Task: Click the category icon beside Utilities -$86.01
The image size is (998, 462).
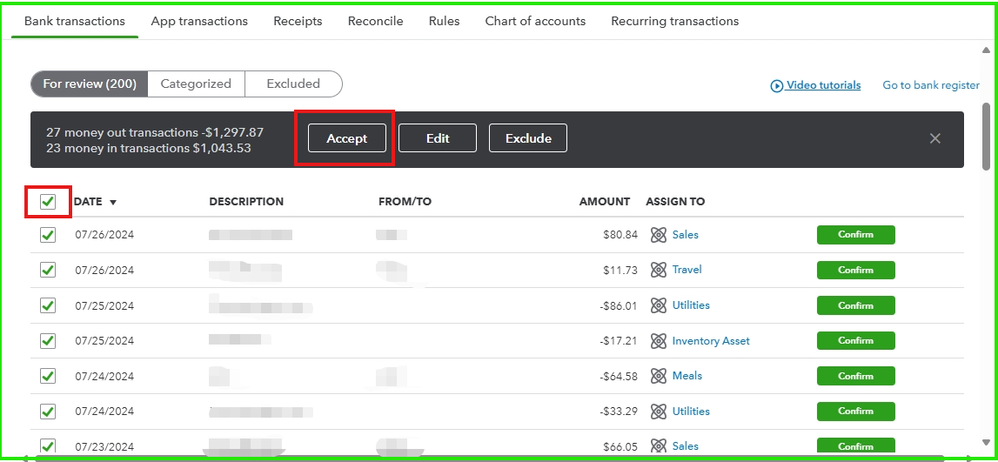Action: click(x=658, y=305)
